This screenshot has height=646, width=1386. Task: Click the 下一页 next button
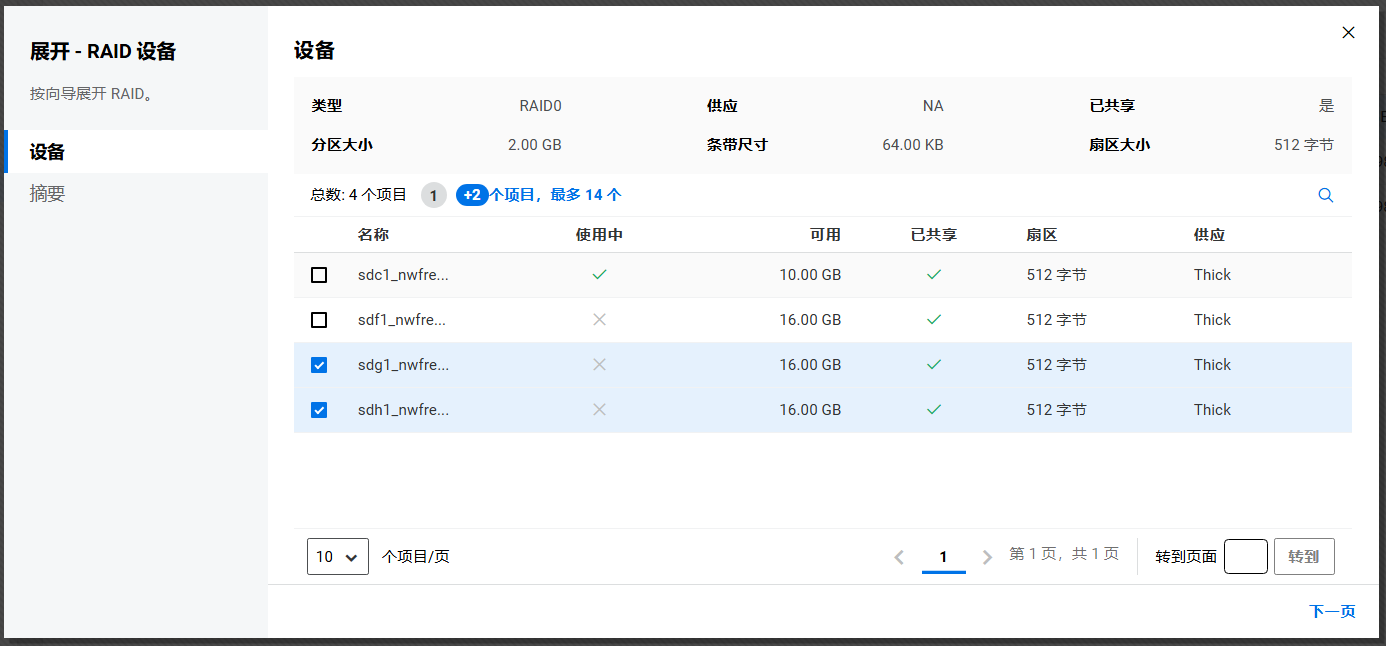[x=1331, y=611]
